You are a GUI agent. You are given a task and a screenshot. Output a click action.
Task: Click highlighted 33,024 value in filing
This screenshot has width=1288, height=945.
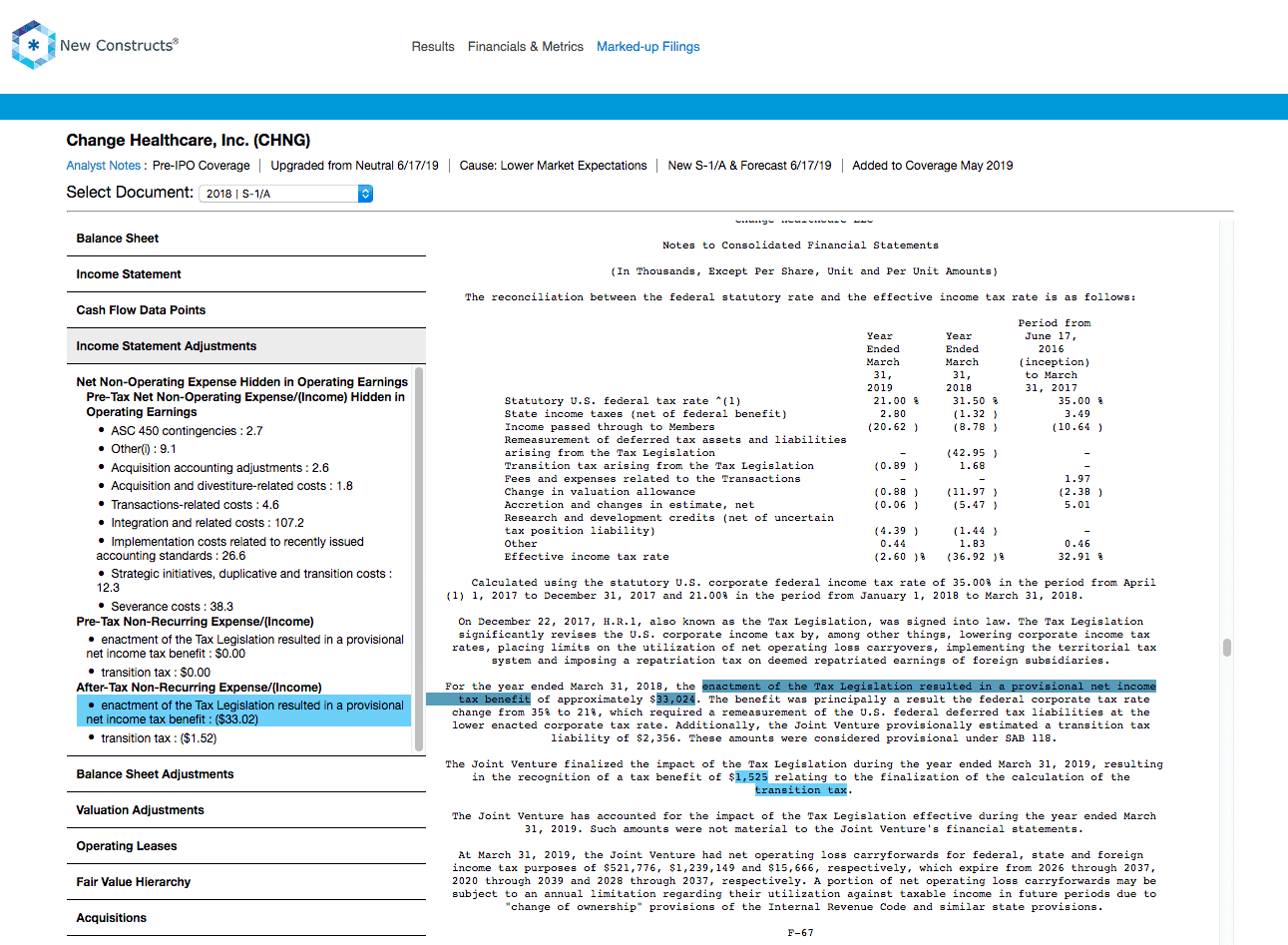[x=675, y=700]
